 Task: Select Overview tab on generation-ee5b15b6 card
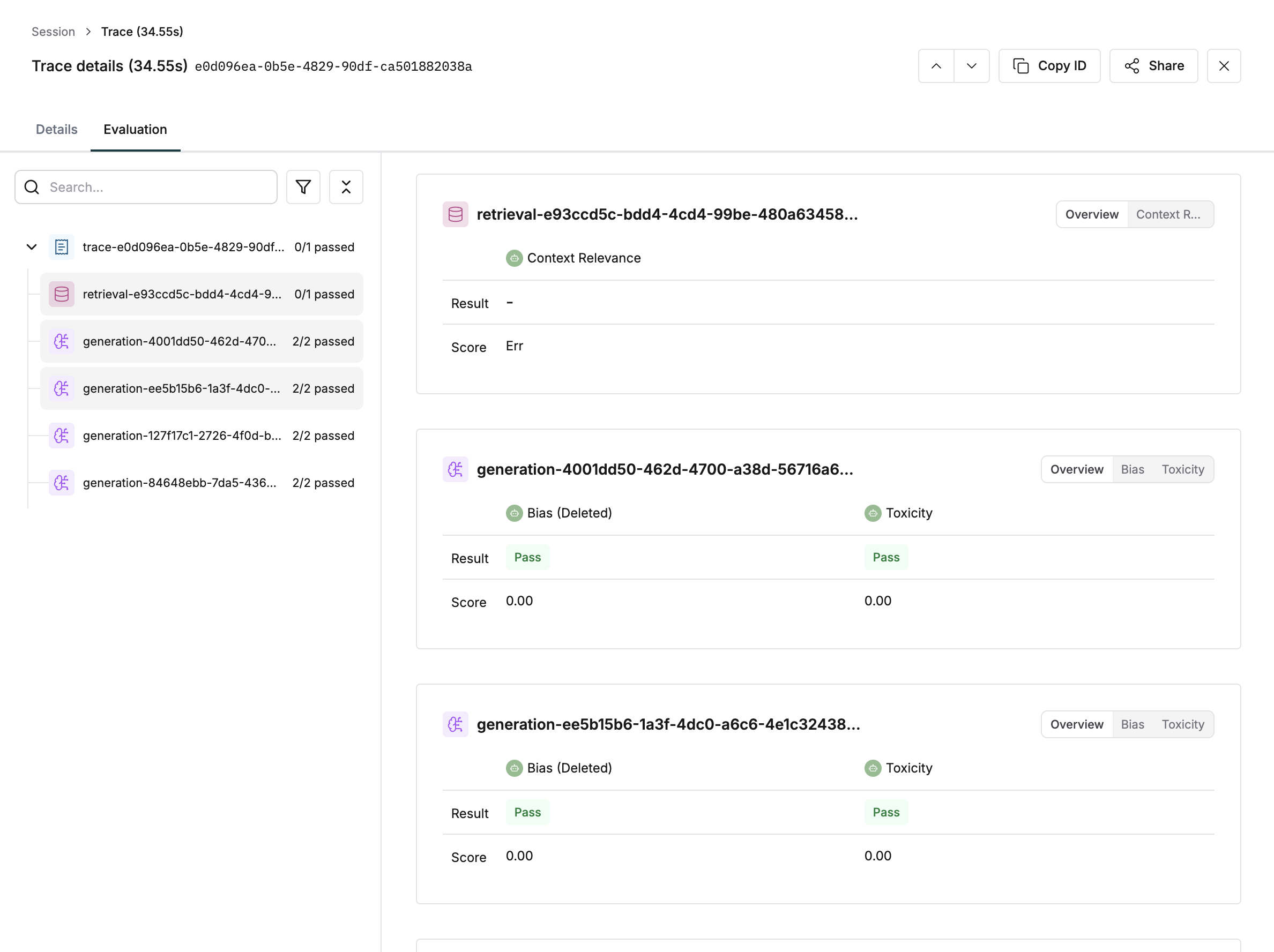[x=1077, y=725]
